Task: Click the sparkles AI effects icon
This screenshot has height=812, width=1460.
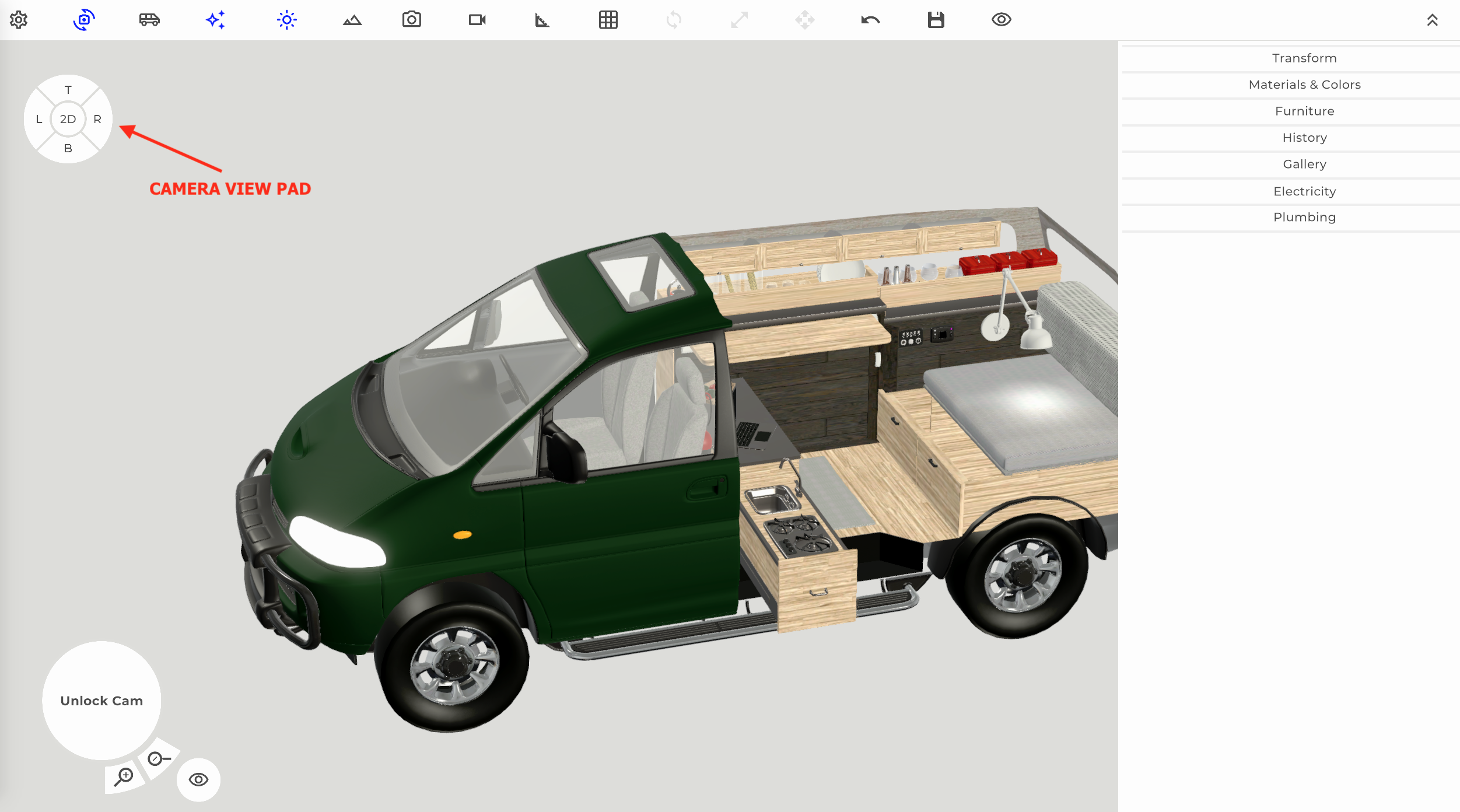Action: 215,19
